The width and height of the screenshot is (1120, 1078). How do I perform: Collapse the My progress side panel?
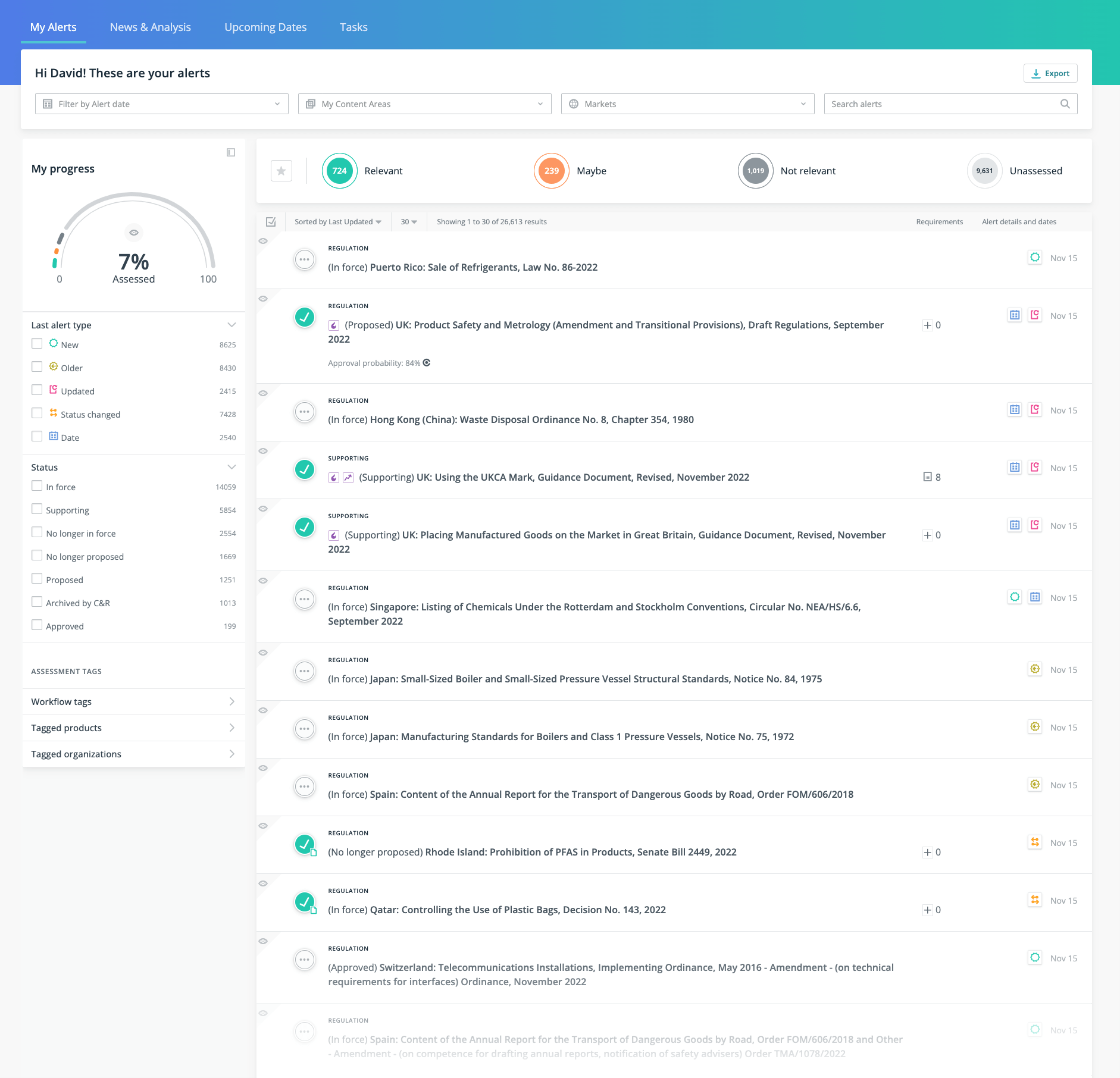pyautogui.click(x=231, y=152)
